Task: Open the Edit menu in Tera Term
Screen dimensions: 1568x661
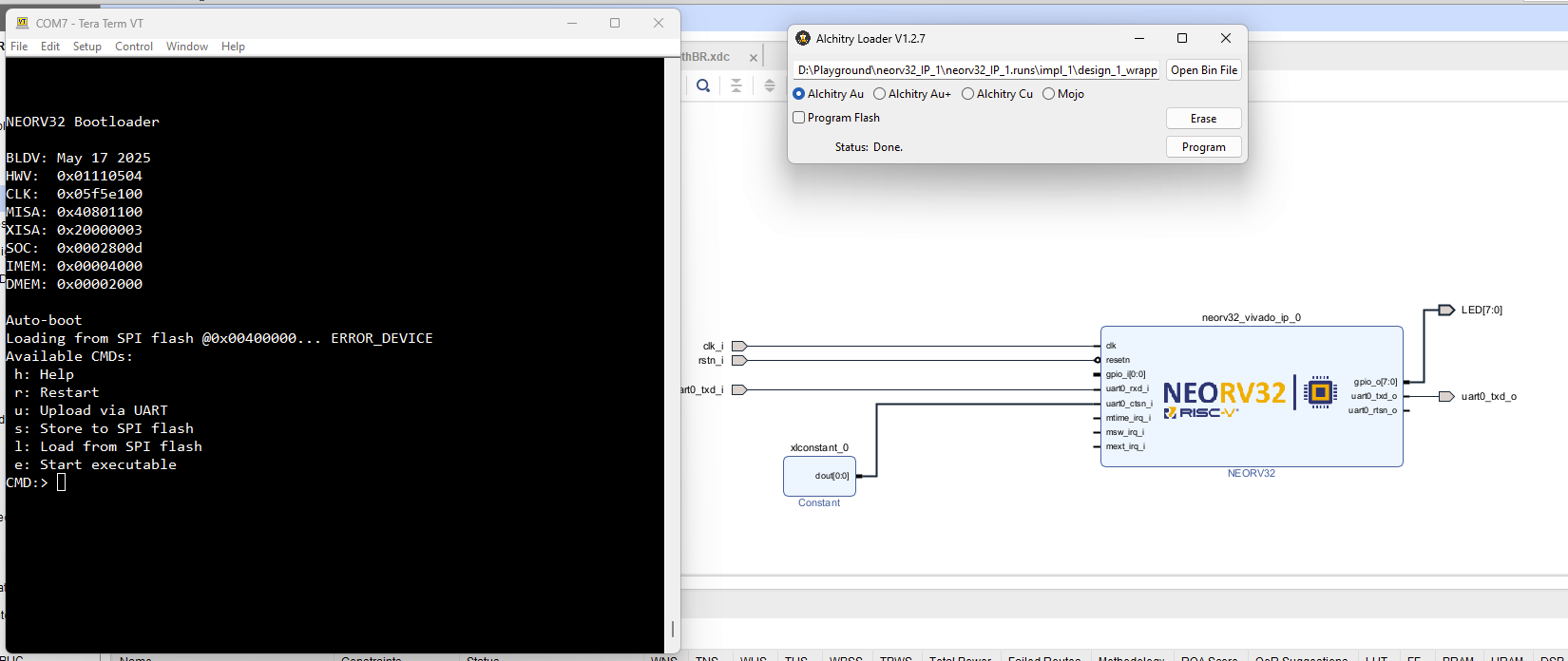Action: point(50,47)
